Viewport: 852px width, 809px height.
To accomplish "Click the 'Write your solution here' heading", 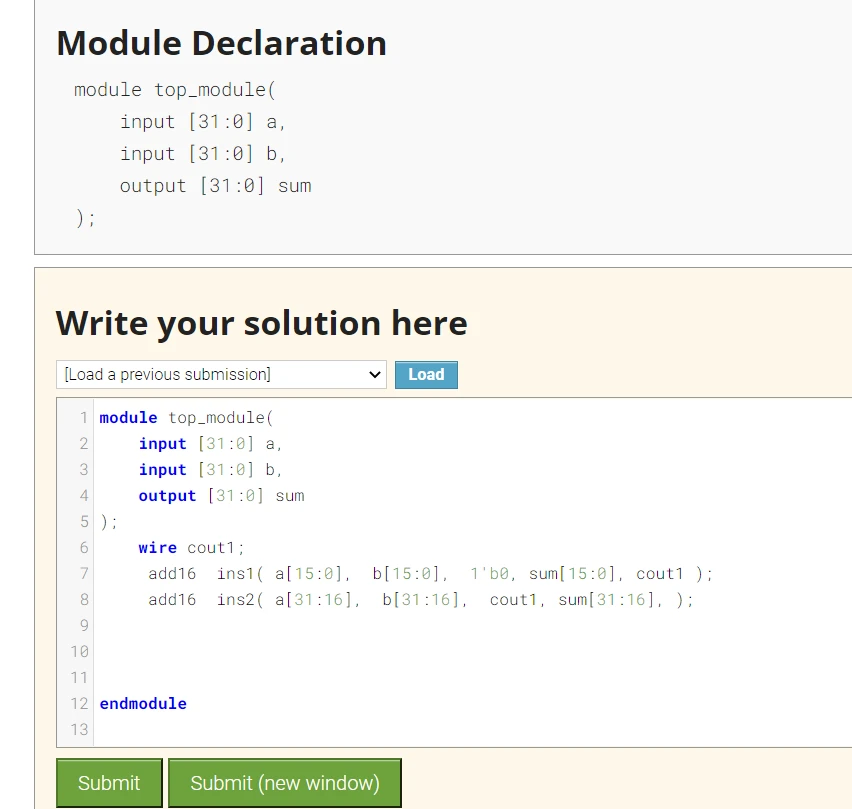I will (x=261, y=323).
